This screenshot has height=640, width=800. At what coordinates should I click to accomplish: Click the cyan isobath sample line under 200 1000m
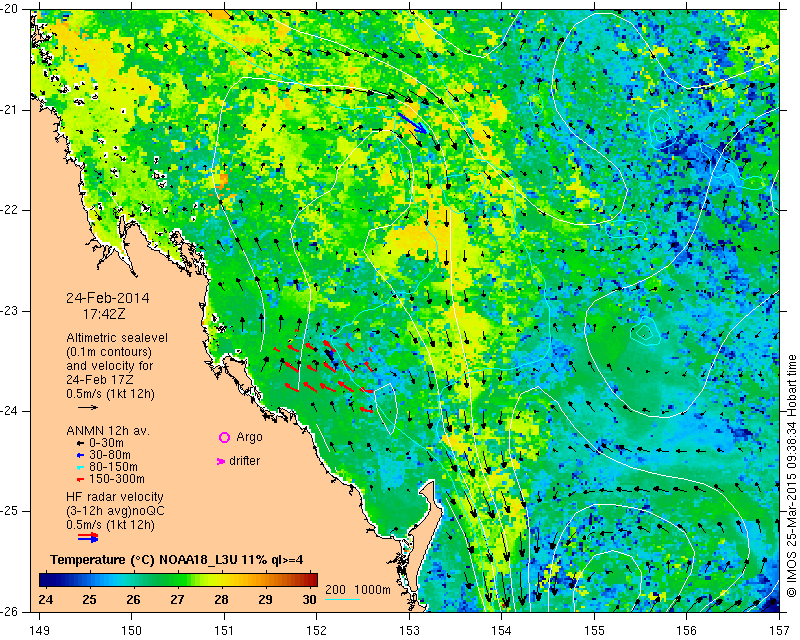pyautogui.click(x=342, y=599)
